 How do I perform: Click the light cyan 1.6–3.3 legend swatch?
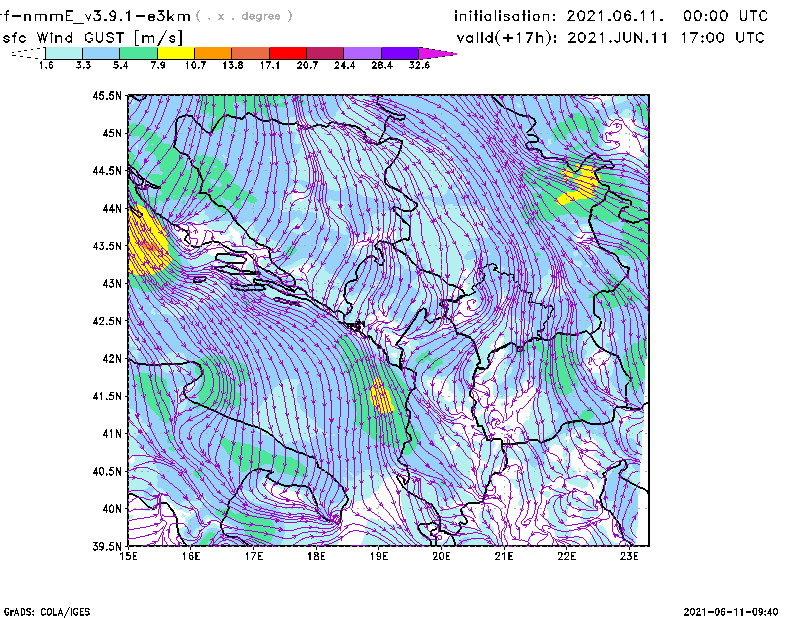[x=64, y=53]
